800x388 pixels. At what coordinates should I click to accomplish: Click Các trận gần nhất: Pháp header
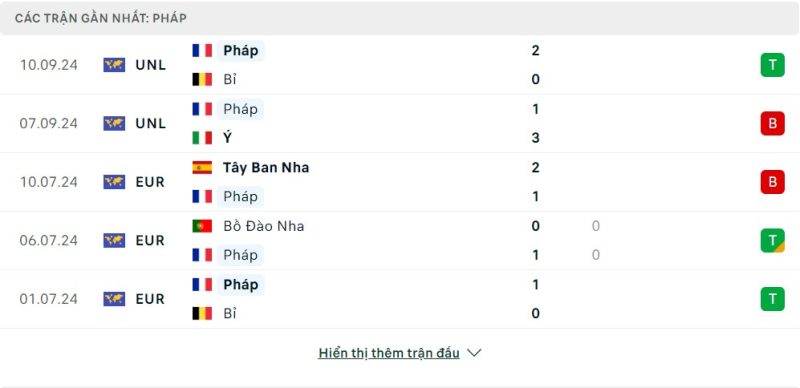(x=101, y=18)
